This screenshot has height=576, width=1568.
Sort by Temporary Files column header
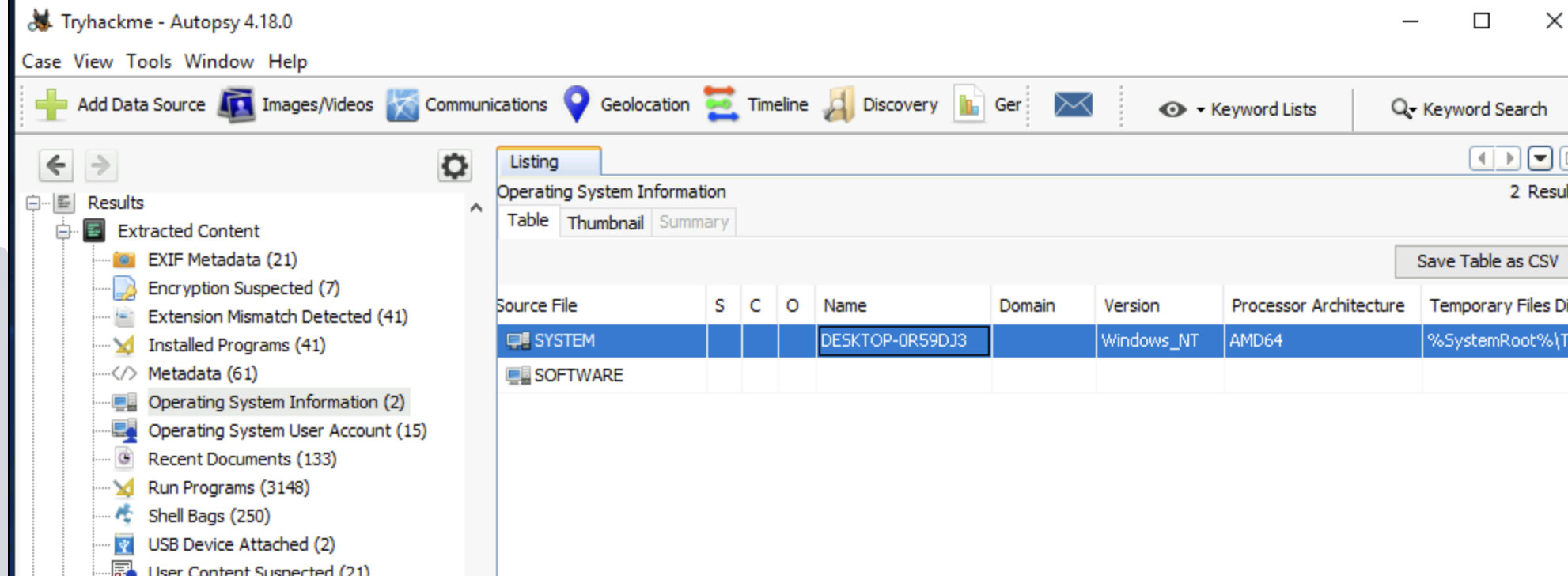(x=1495, y=305)
